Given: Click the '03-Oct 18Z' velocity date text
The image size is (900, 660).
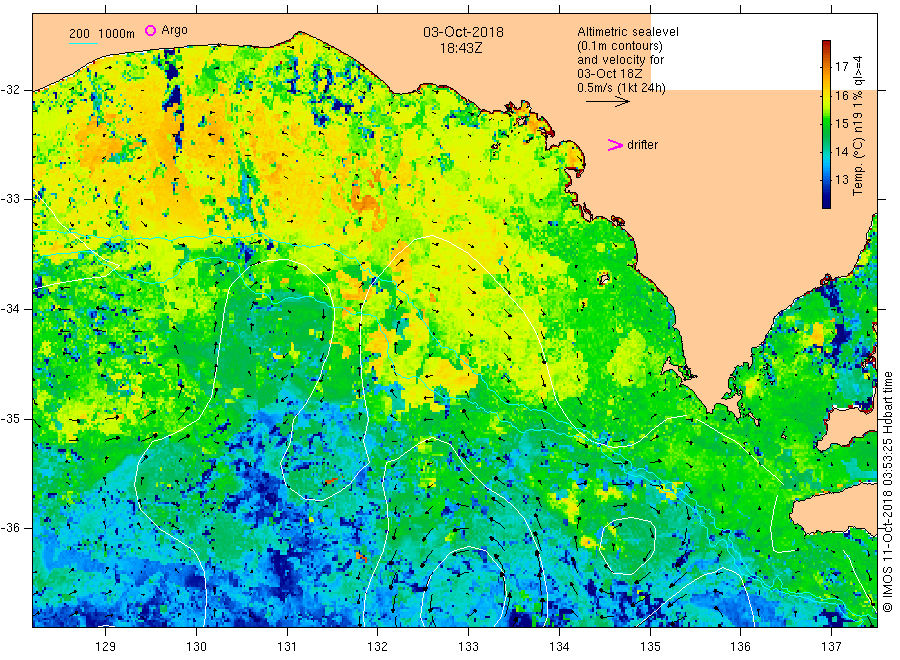Looking at the screenshot, I should [610, 74].
